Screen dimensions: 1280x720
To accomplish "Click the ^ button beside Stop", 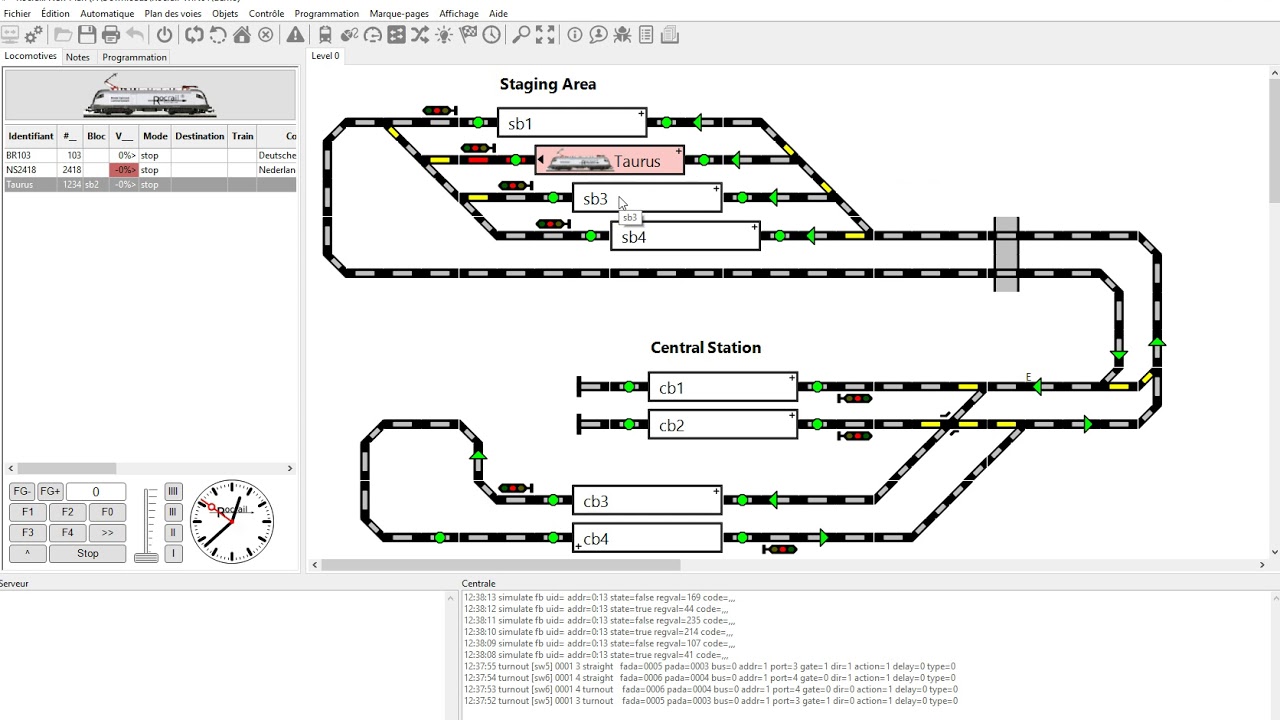I will pos(28,554).
